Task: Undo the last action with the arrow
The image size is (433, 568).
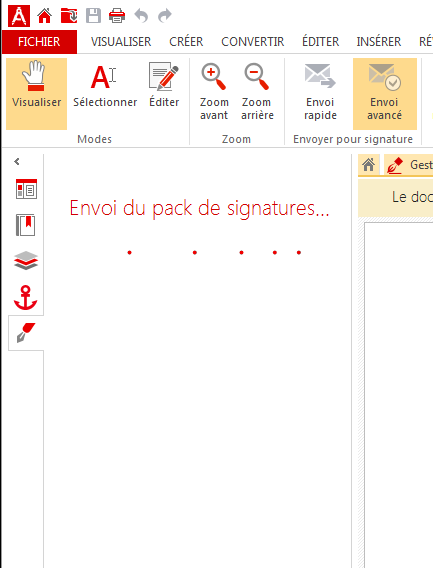Action: tap(141, 16)
